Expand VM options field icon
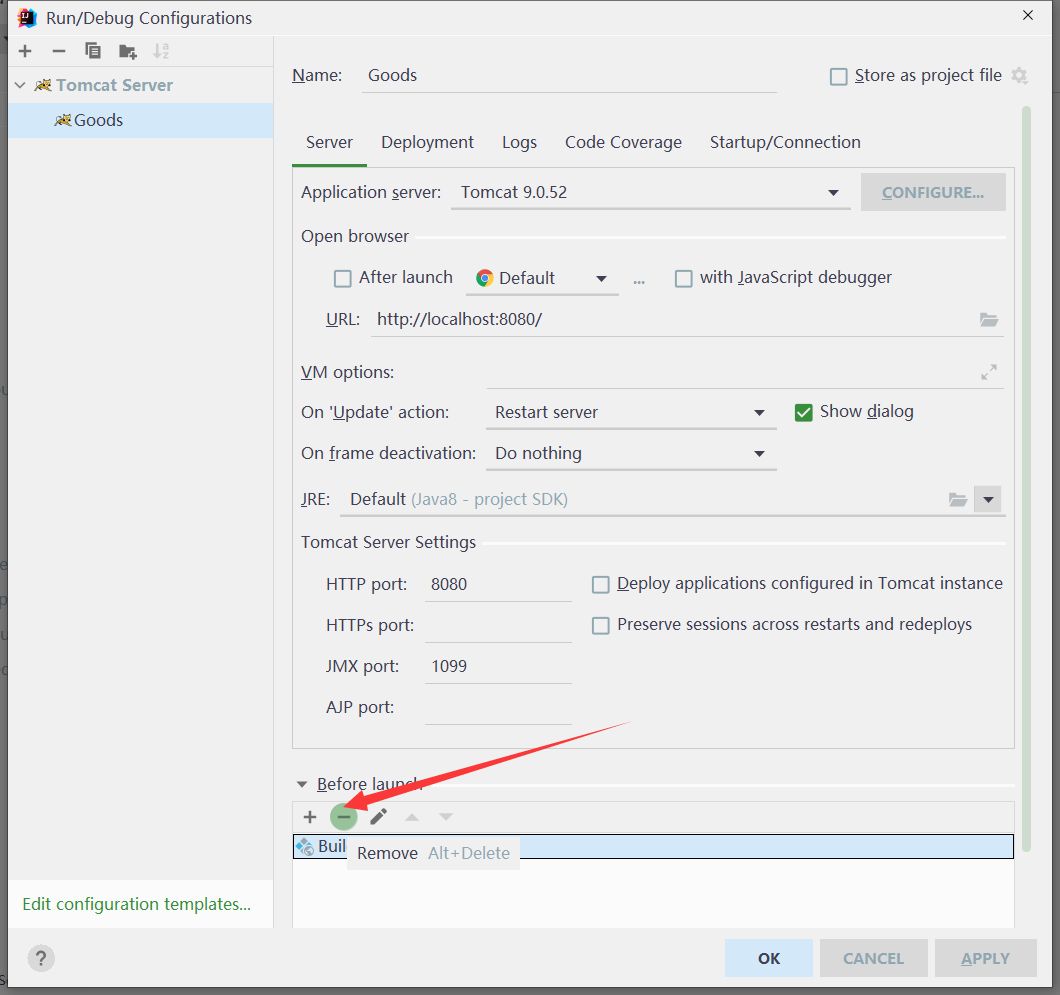Image resolution: width=1060 pixels, height=995 pixels. (989, 372)
